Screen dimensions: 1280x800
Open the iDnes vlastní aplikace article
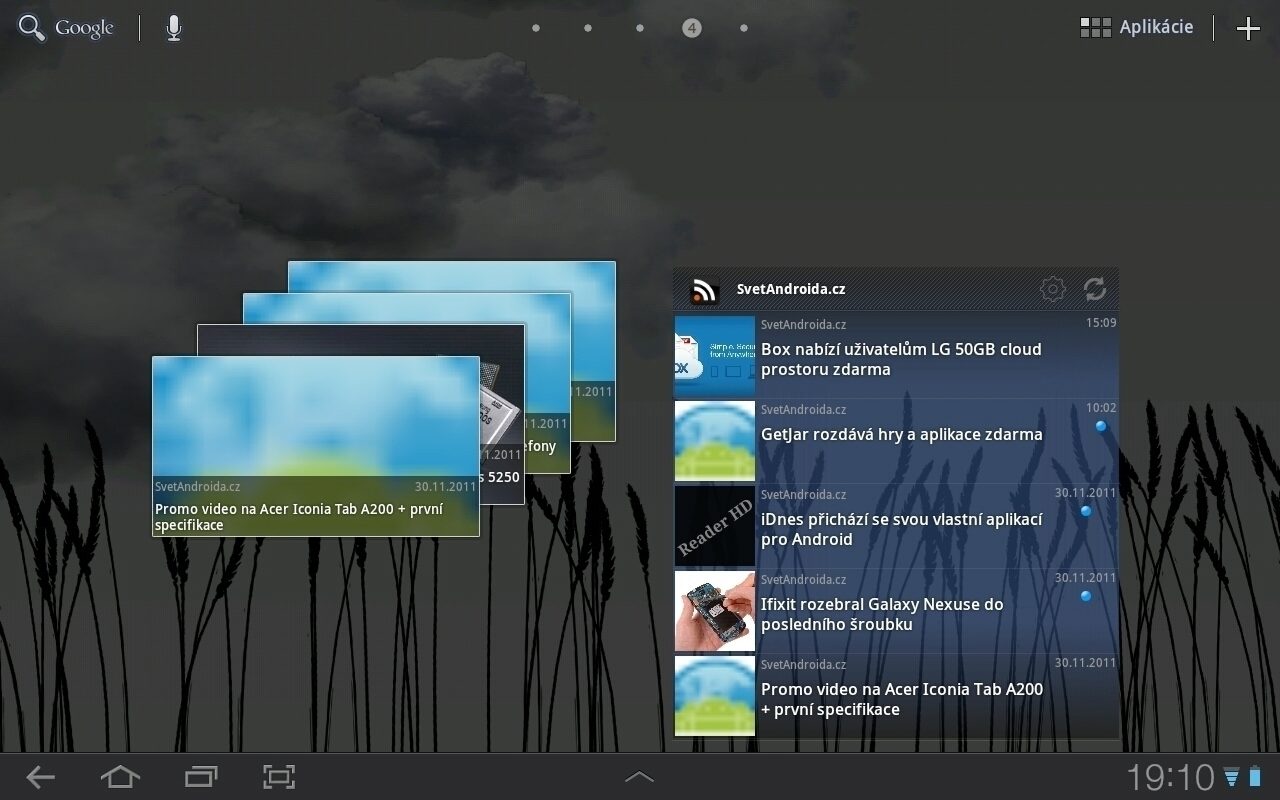coord(896,526)
